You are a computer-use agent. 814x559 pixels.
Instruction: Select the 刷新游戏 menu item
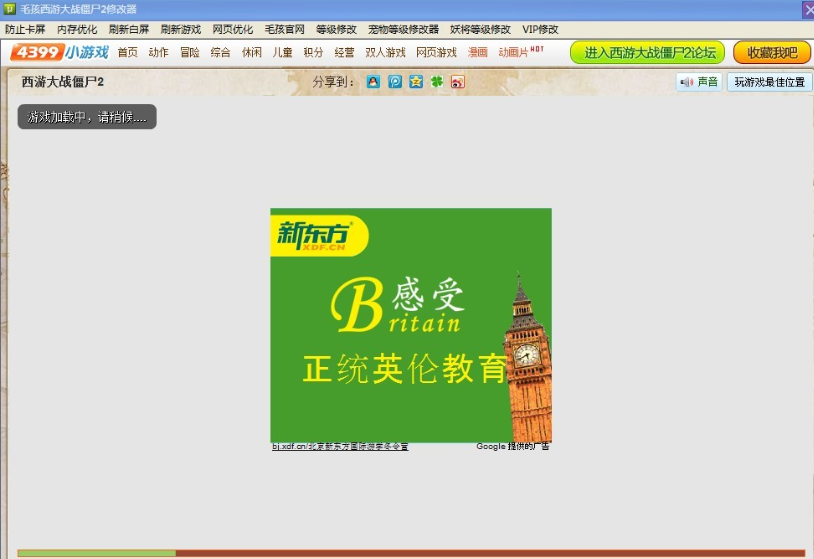coord(181,30)
